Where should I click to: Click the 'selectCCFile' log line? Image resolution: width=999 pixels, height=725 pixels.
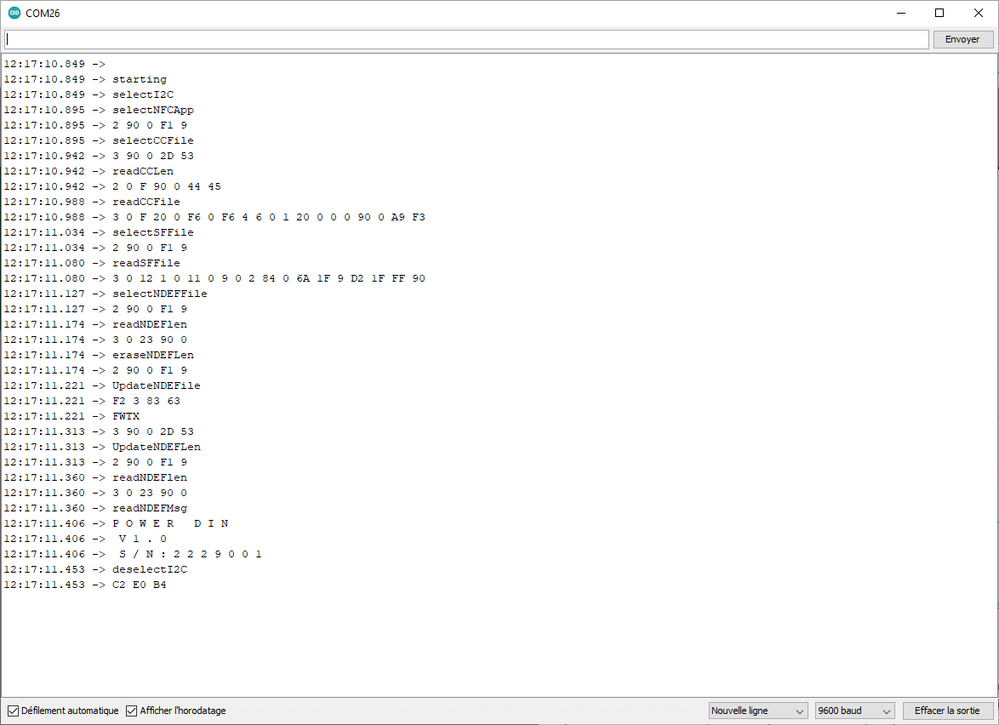(x=99, y=141)
